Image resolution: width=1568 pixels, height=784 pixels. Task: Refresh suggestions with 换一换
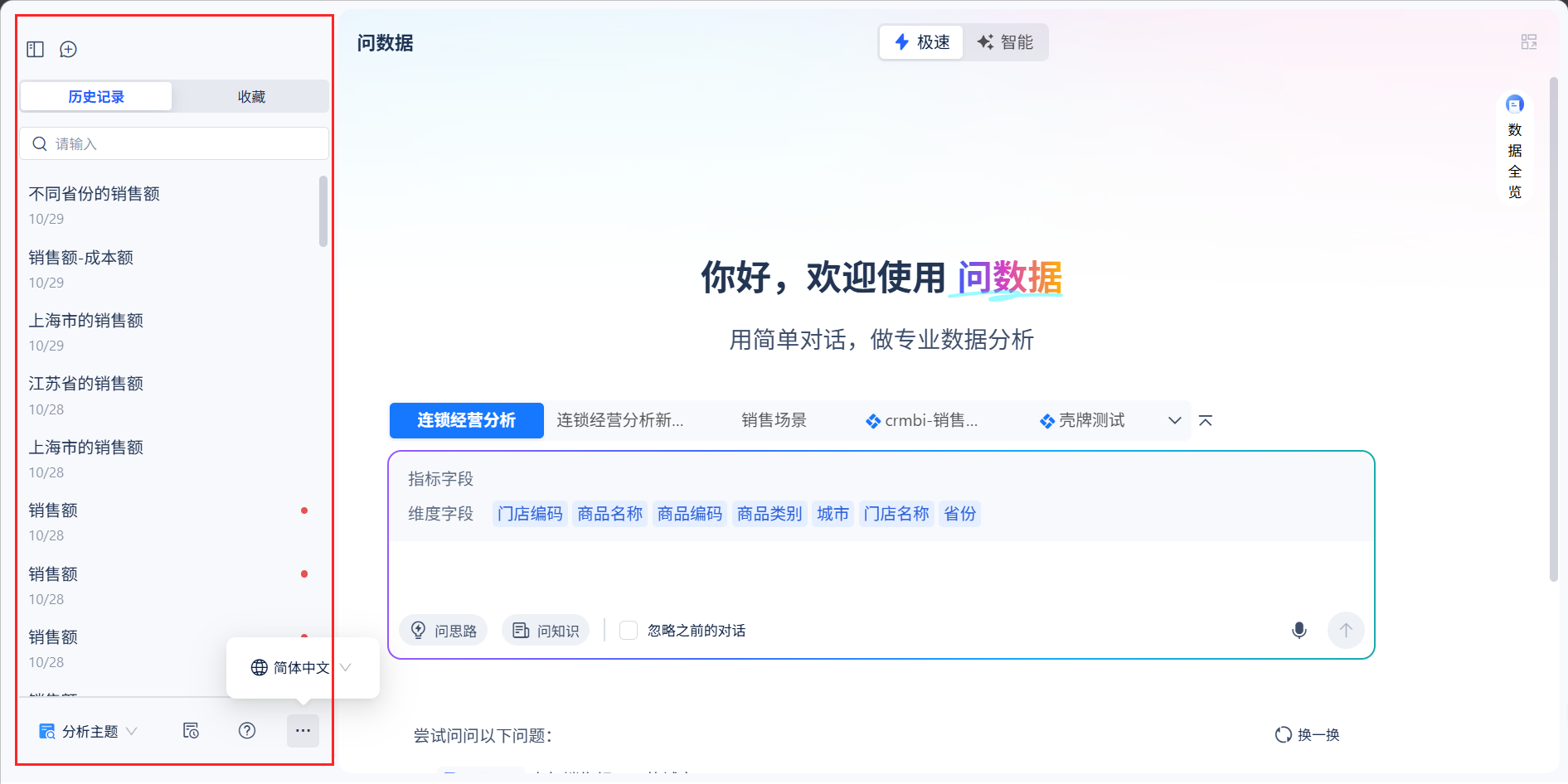1308,735
